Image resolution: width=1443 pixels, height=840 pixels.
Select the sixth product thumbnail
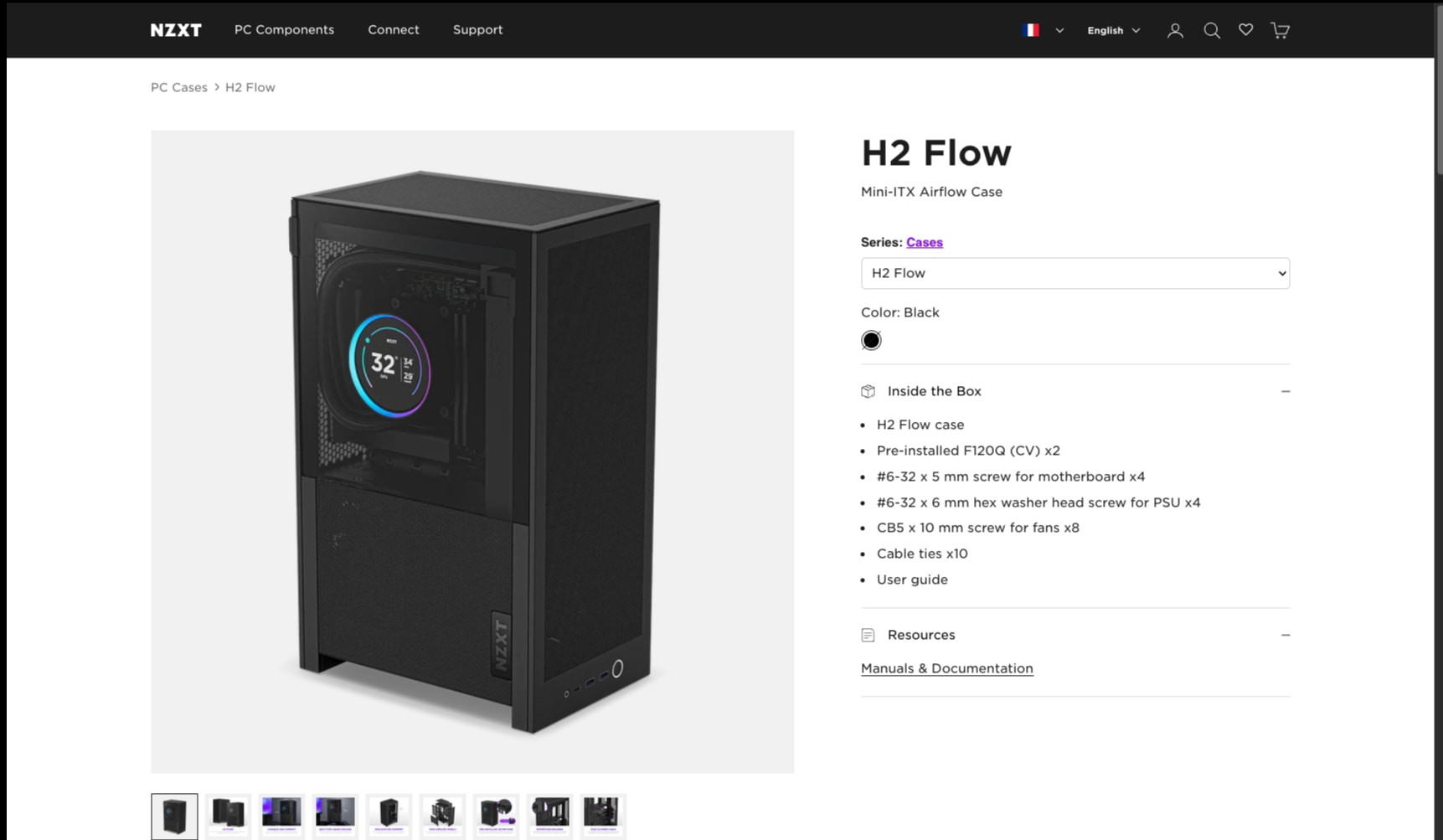click(442, 817)
